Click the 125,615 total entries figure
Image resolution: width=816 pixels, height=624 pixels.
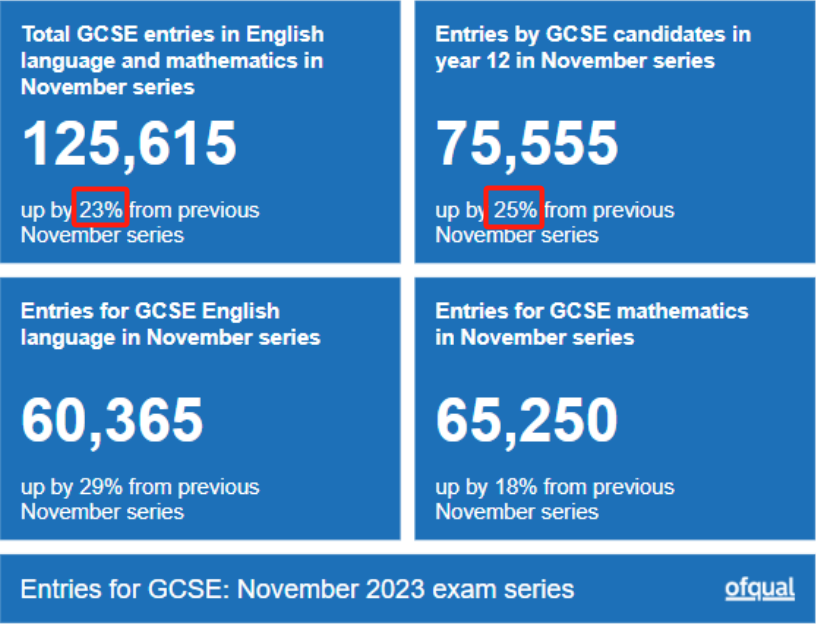coord(129,144)
